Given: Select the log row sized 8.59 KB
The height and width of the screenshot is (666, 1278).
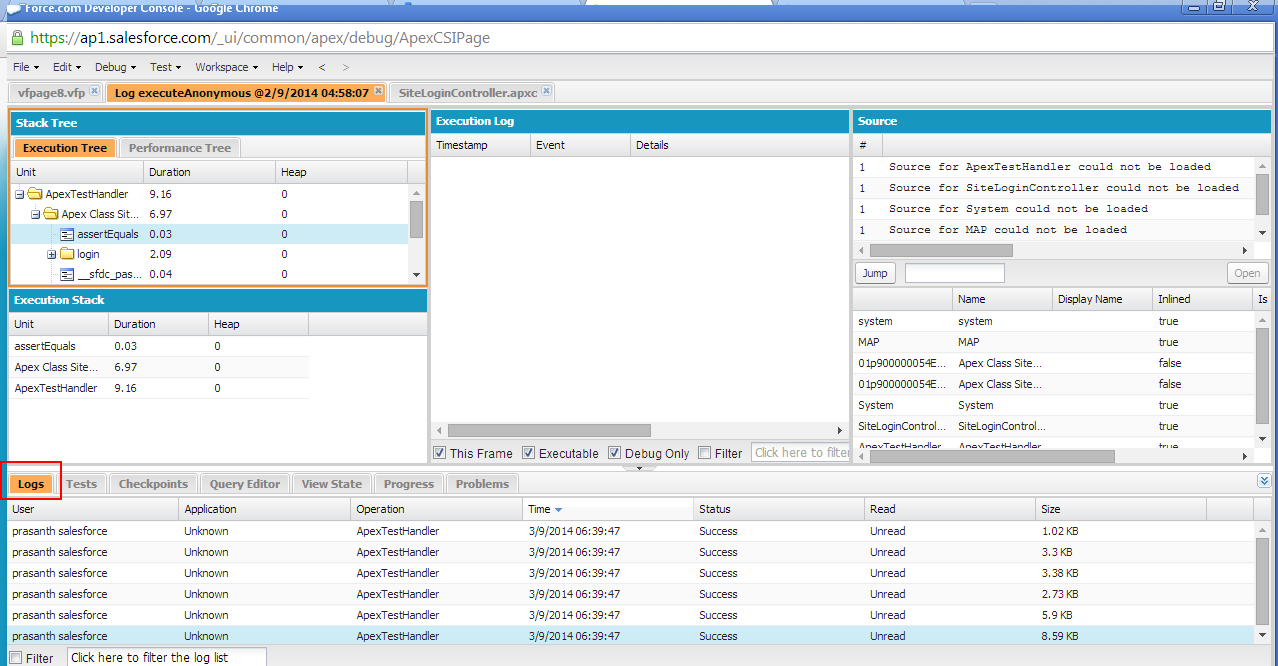Looking at the screenshot, I should (x=630, y=636).
